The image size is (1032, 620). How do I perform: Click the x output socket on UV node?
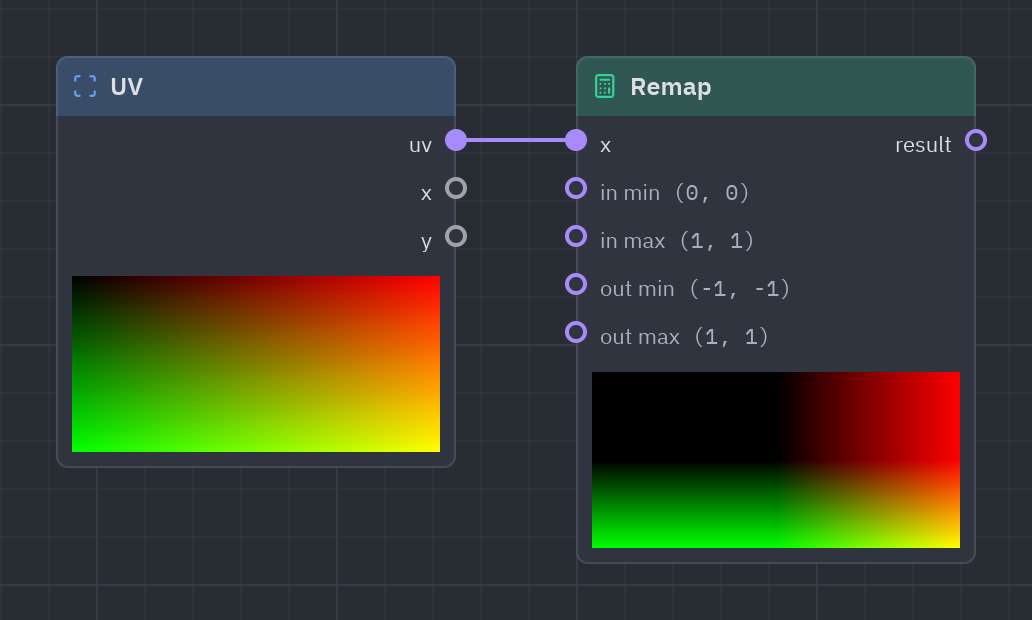pyautogui.click(x=456, y=188)
